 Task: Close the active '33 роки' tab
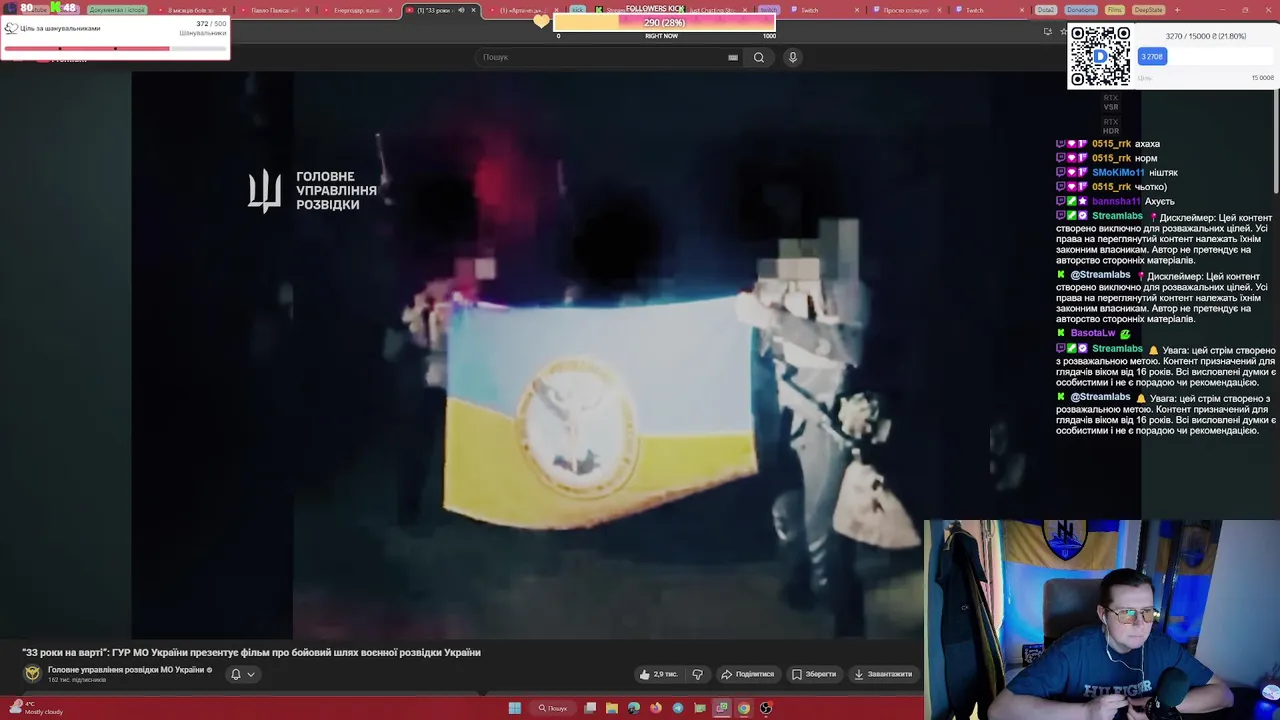pyautogui.click(x=473, y=10)
